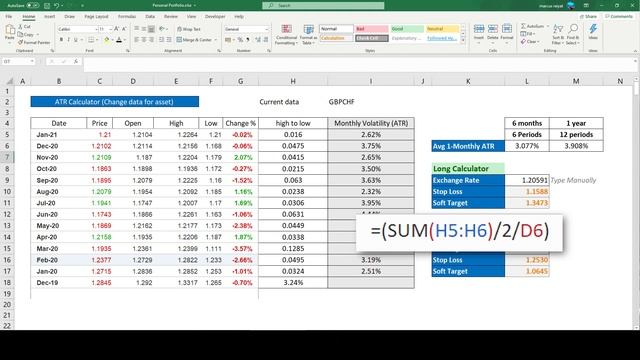
Task: Click the Comma Style icon
Action: point(248,40)
